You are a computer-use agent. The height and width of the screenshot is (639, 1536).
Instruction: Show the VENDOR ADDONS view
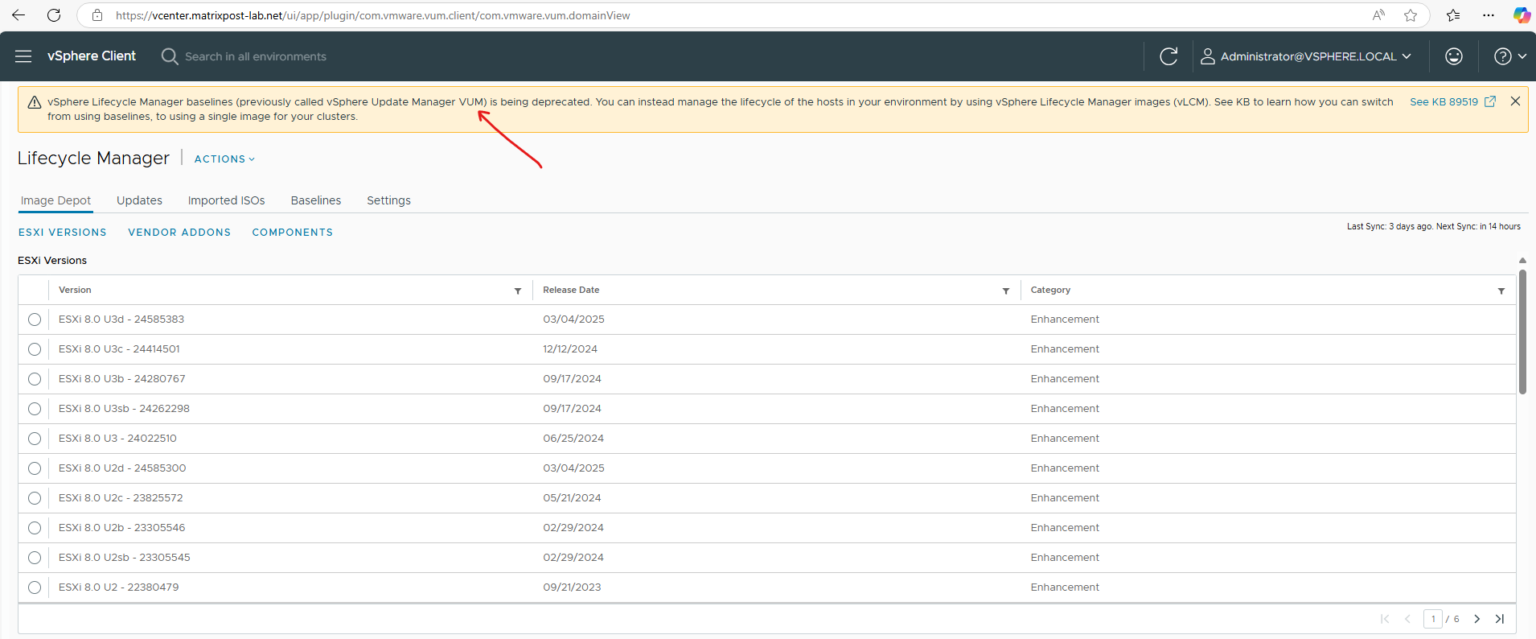point(179,232)
